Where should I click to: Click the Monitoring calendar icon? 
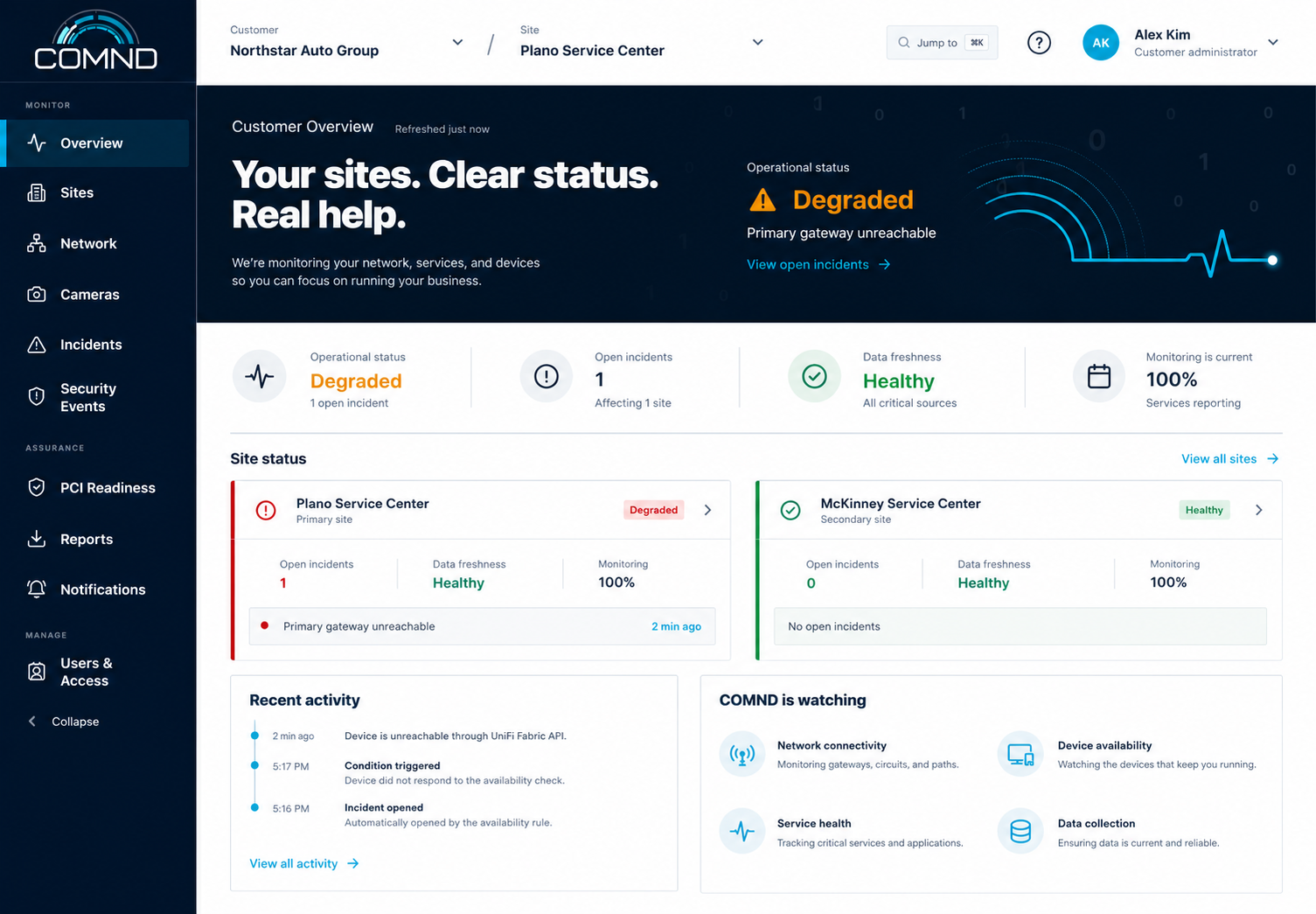coord(1099,376)
